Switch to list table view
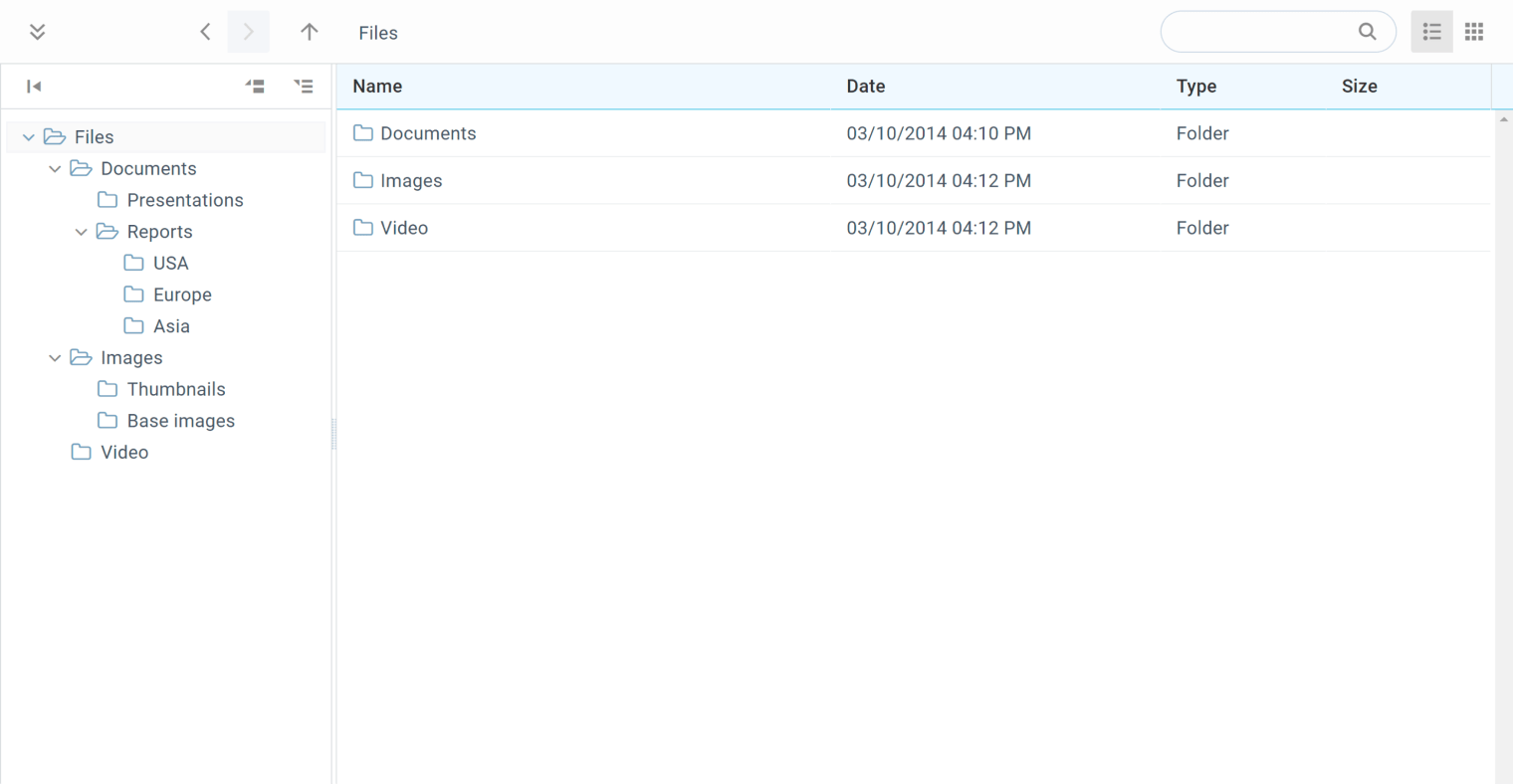 point(1431,32)
